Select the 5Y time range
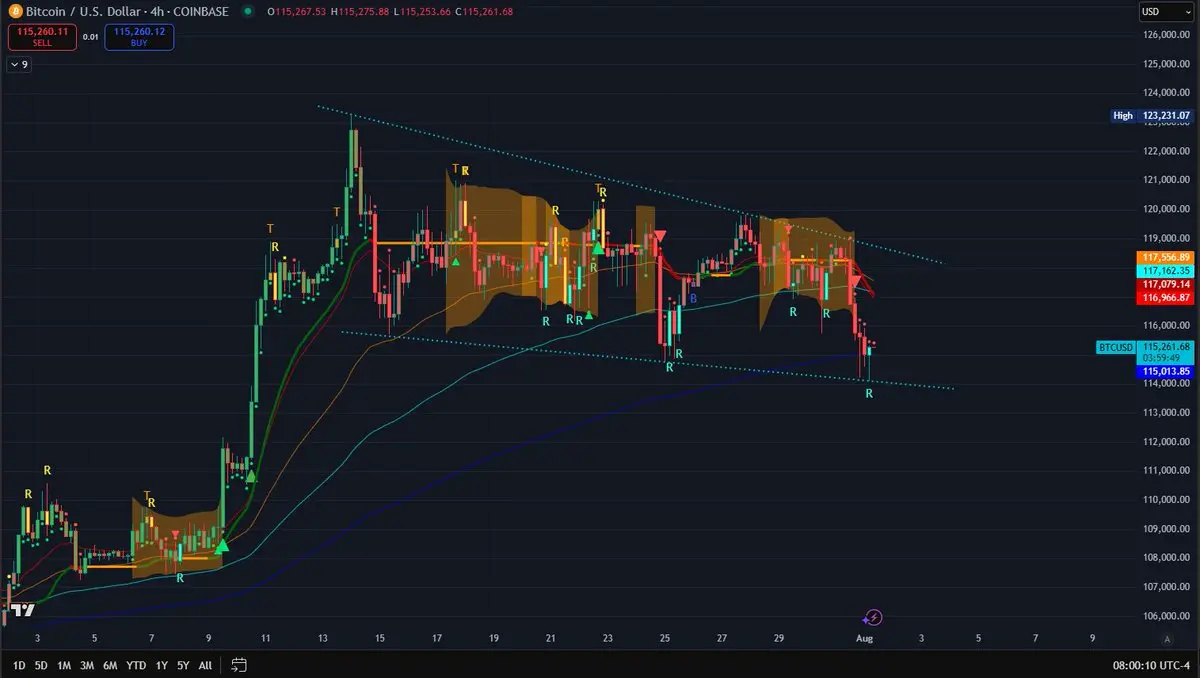1200x678 pixels. tap(183, 665)
